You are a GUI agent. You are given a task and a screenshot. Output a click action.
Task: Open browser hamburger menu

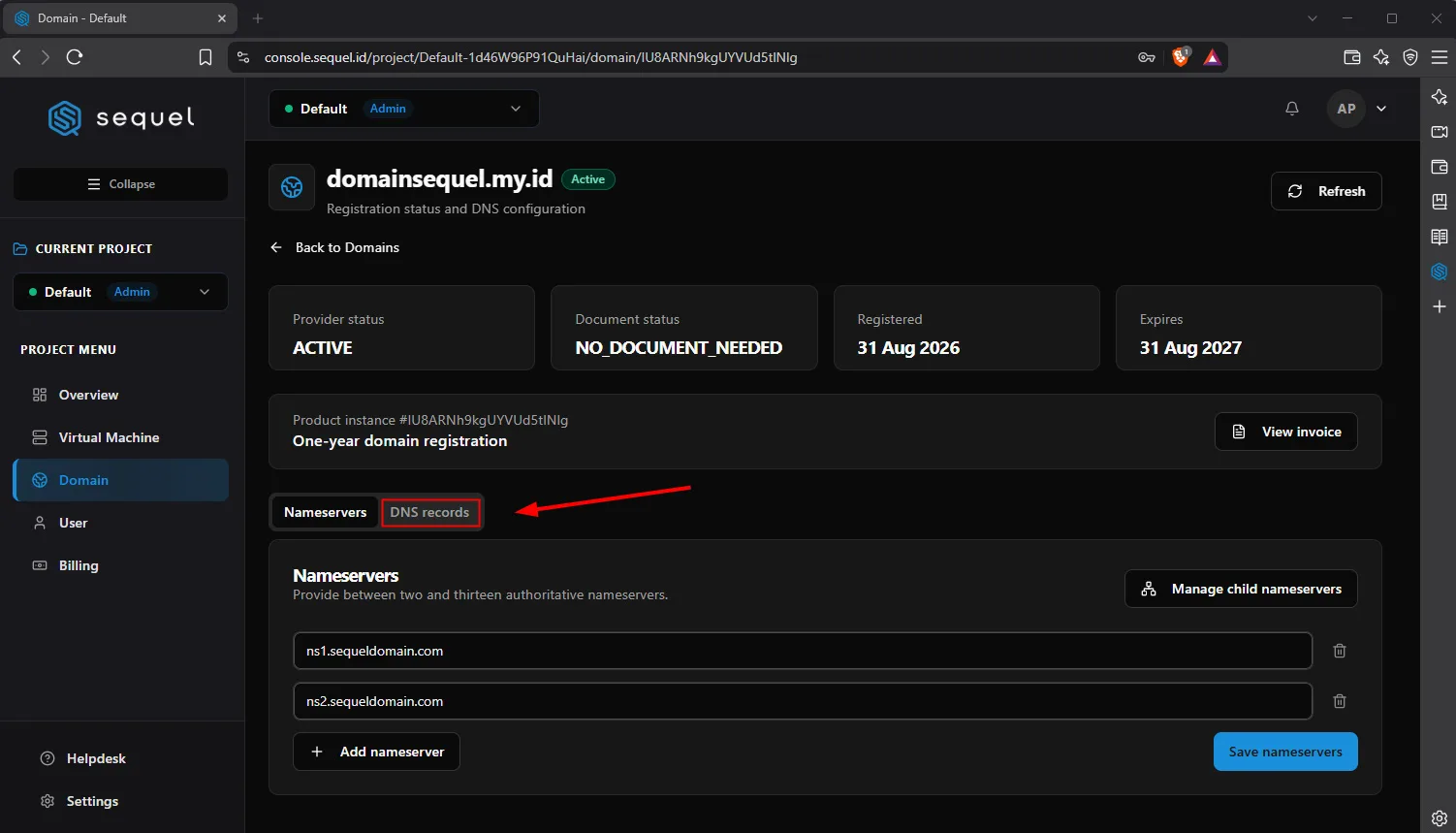1440,57
